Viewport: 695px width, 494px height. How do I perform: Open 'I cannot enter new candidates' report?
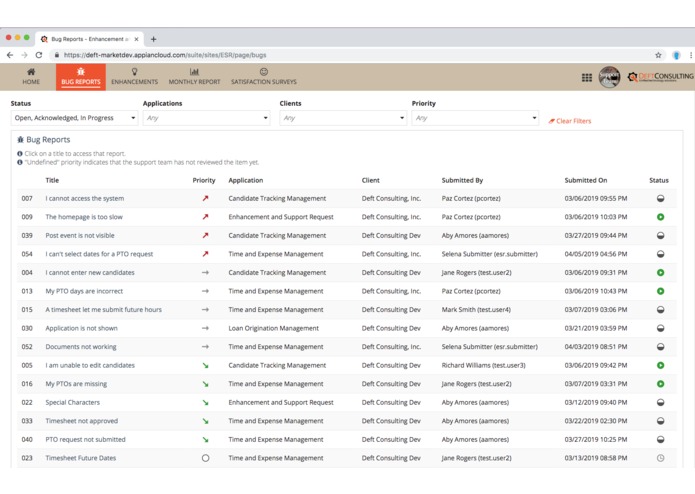coord(90,273)
